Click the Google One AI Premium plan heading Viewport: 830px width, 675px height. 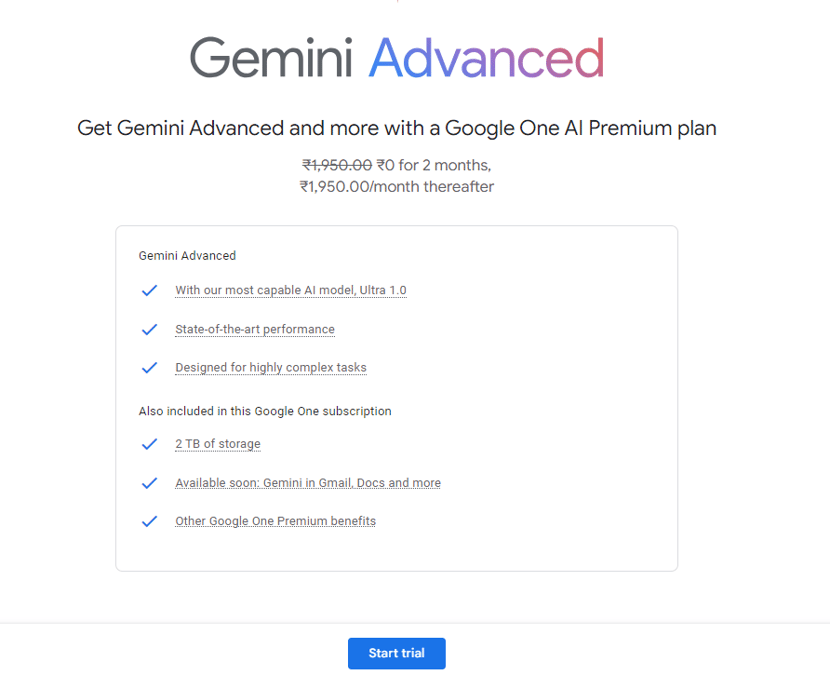coord(397,129)
